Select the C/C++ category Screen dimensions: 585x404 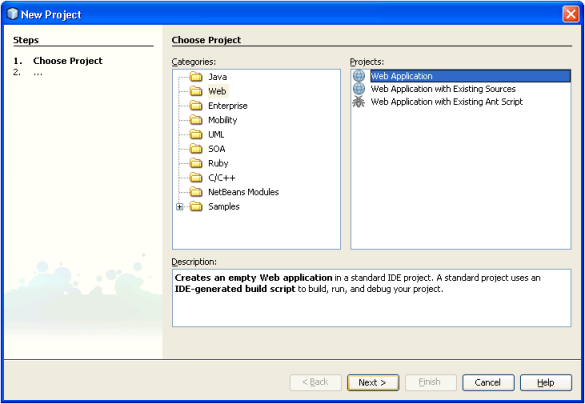(222, 178)
